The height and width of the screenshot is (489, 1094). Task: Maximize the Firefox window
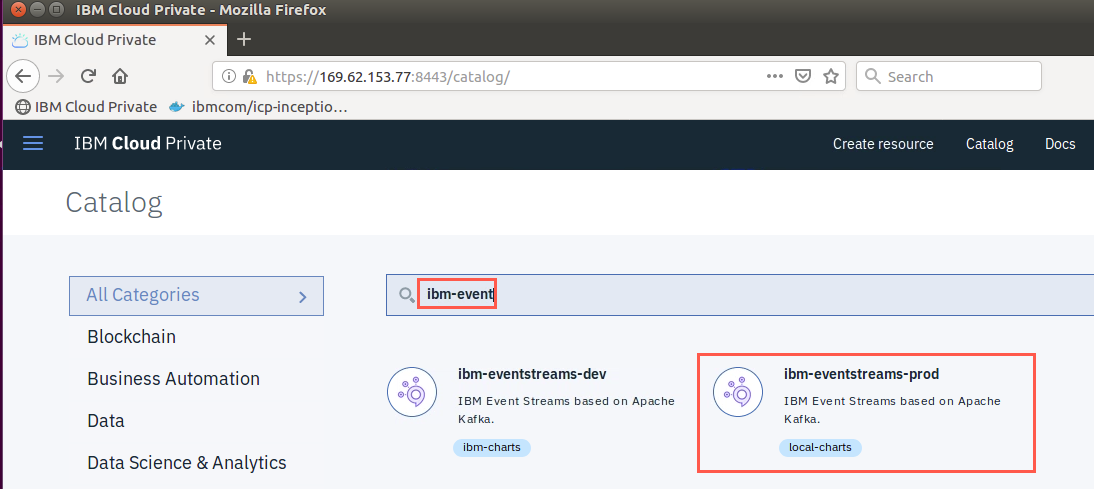57,10
